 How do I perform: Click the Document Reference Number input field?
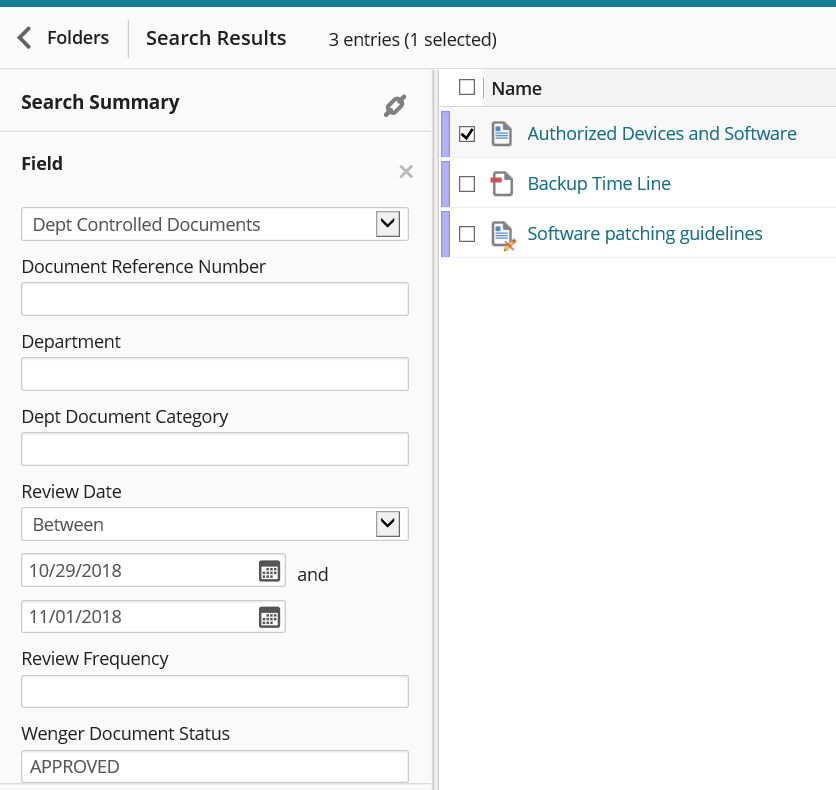[215, 299]
